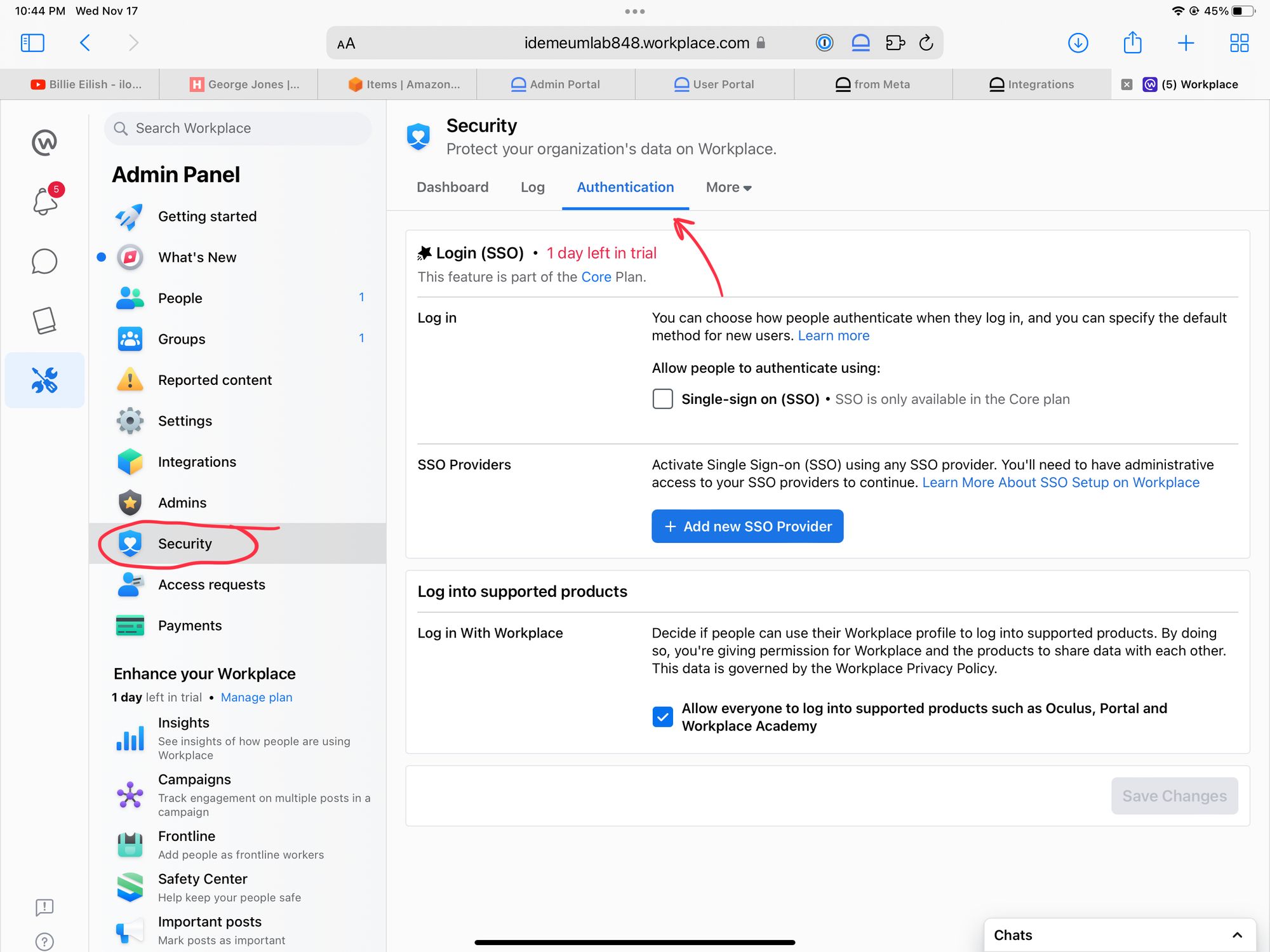Switch to User Portal browser tab
1270x952 pixels.
[714, 84]
